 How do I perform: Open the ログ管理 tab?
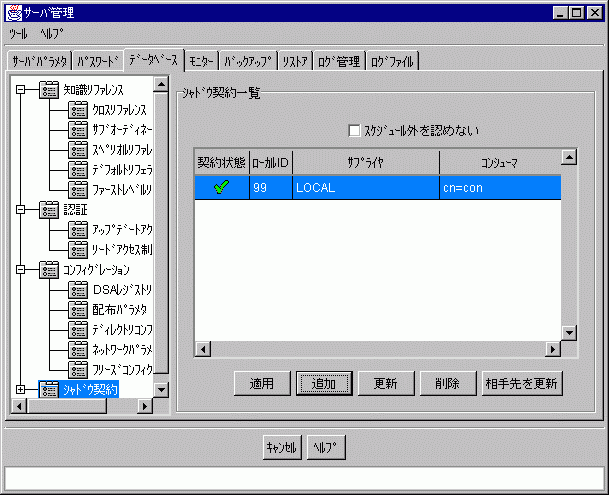[339, 61]
